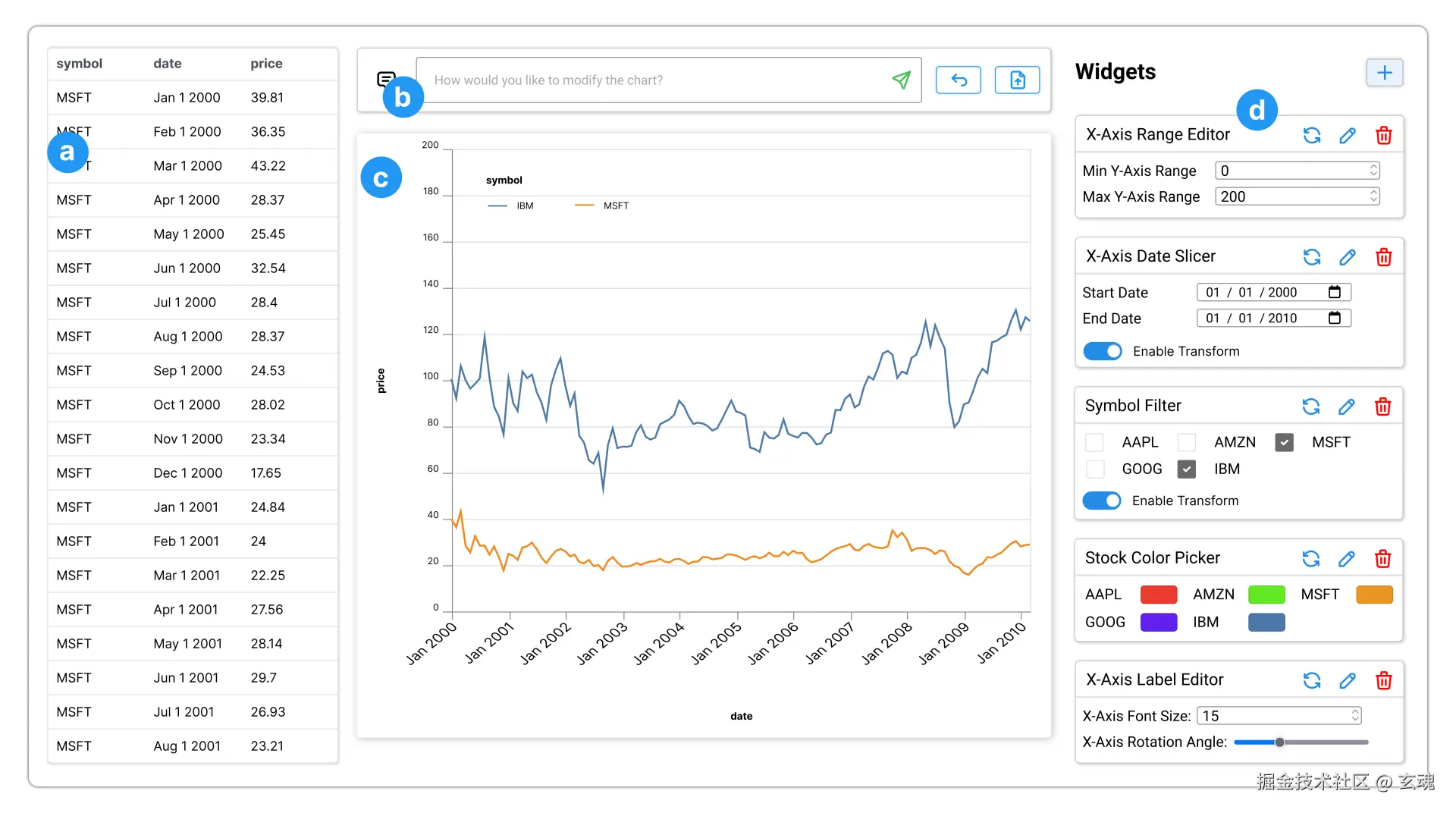
Task: Open the Start Date calendar picker
Action: pyautogui.click(x=1335, y=292)
